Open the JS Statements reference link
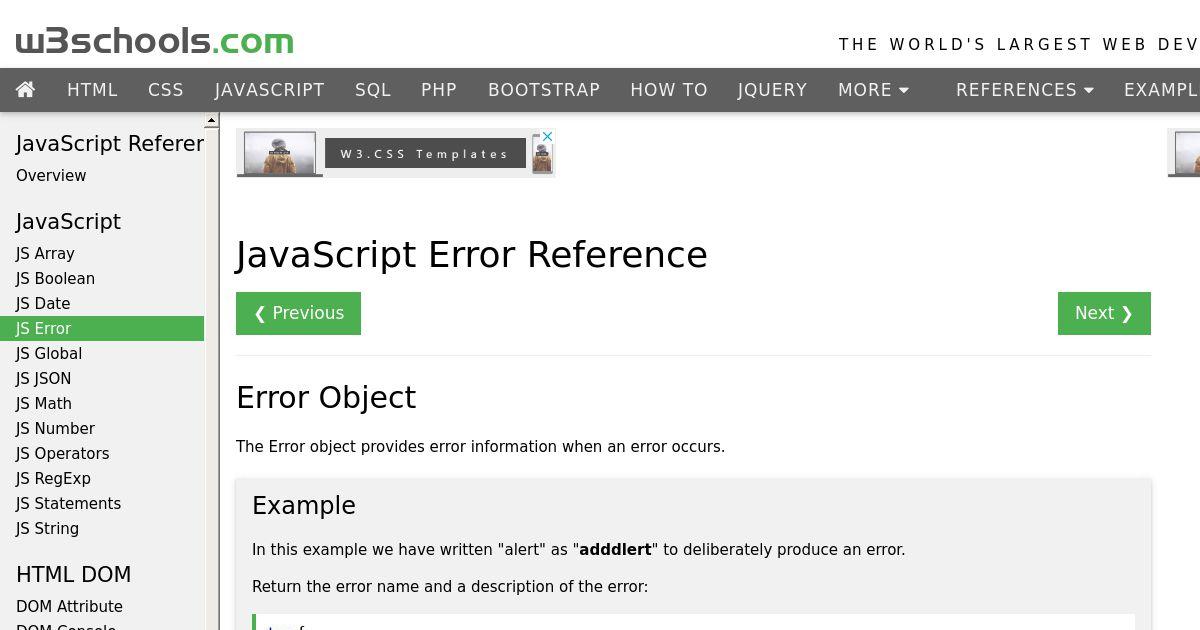This screenshot has height=630, width=1200. point(68,504)
